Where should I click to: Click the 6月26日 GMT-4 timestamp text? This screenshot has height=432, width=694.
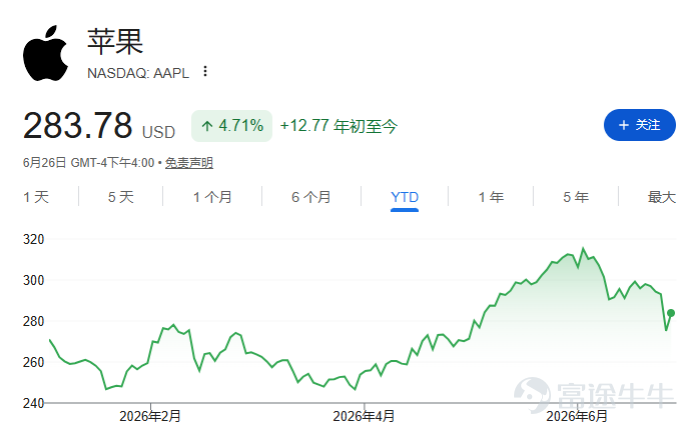pos(89,163)
